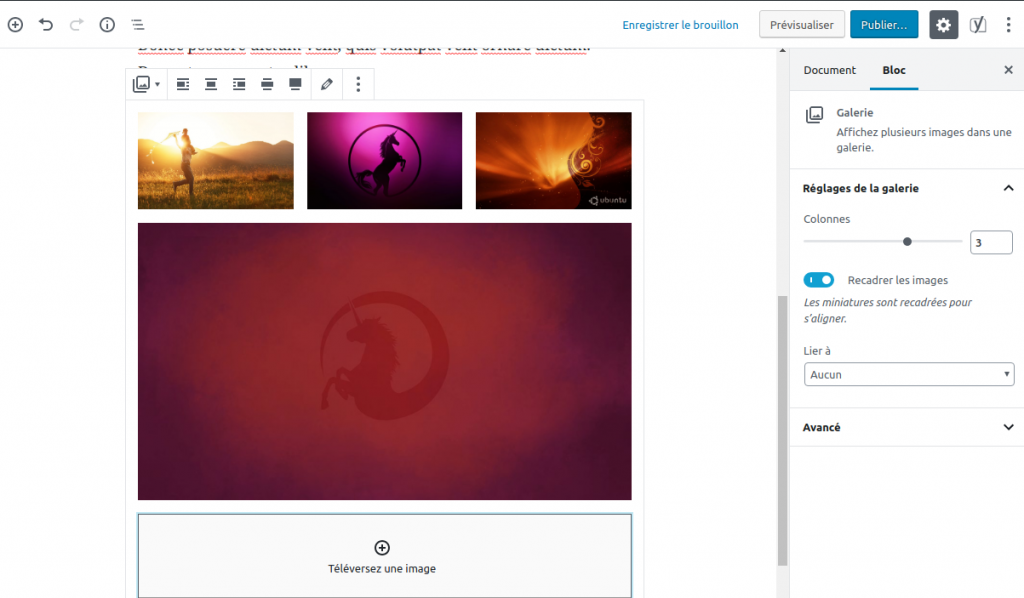Align gallery block to the right
This screenshot has height=598, width=1024.
(239, 84)
